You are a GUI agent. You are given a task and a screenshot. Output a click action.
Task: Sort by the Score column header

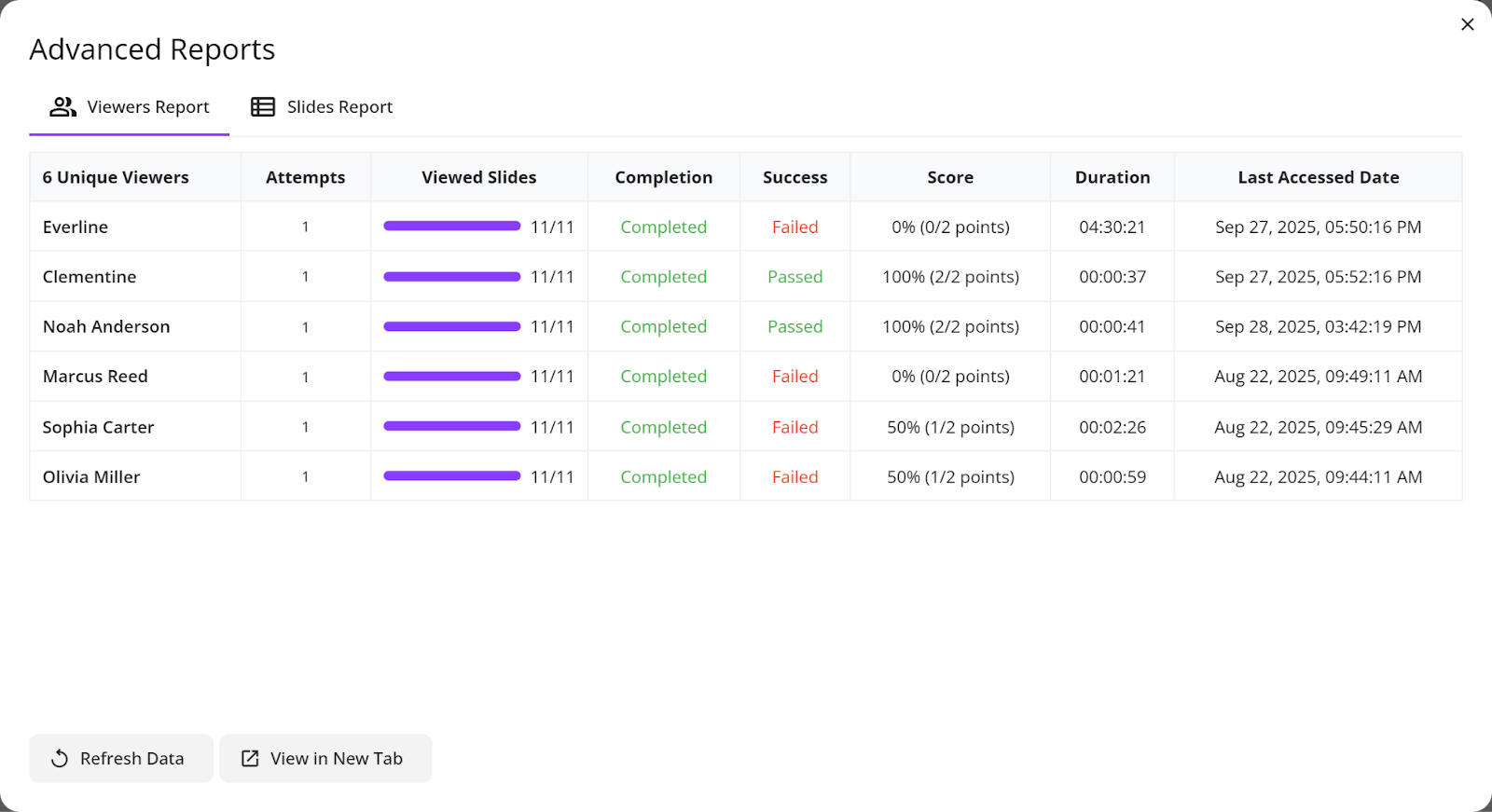[x=949, y=177]
